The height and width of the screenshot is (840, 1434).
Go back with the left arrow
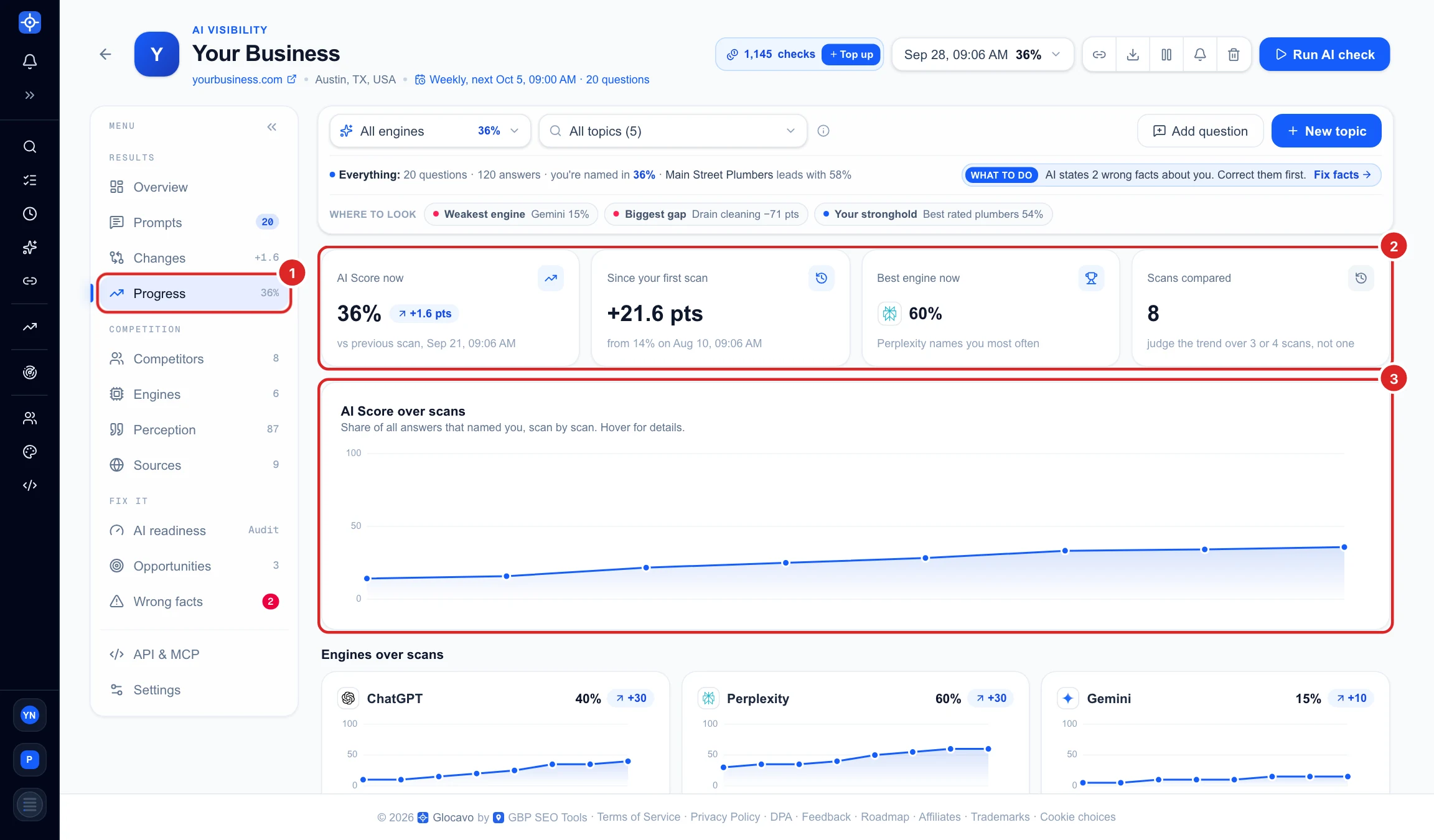coord(105,54)
